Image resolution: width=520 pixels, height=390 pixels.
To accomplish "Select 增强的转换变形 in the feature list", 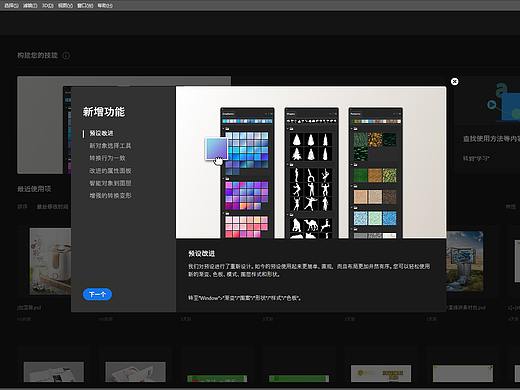I will [110, 195].
